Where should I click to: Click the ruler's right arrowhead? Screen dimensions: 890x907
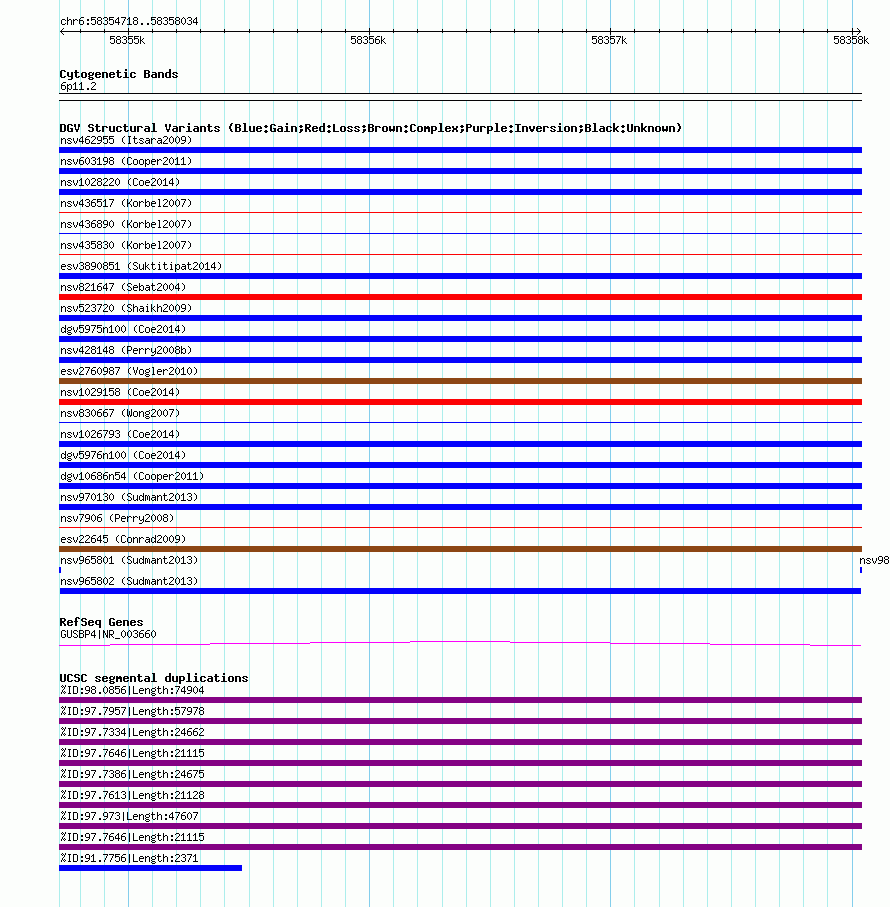click(858, 31)
